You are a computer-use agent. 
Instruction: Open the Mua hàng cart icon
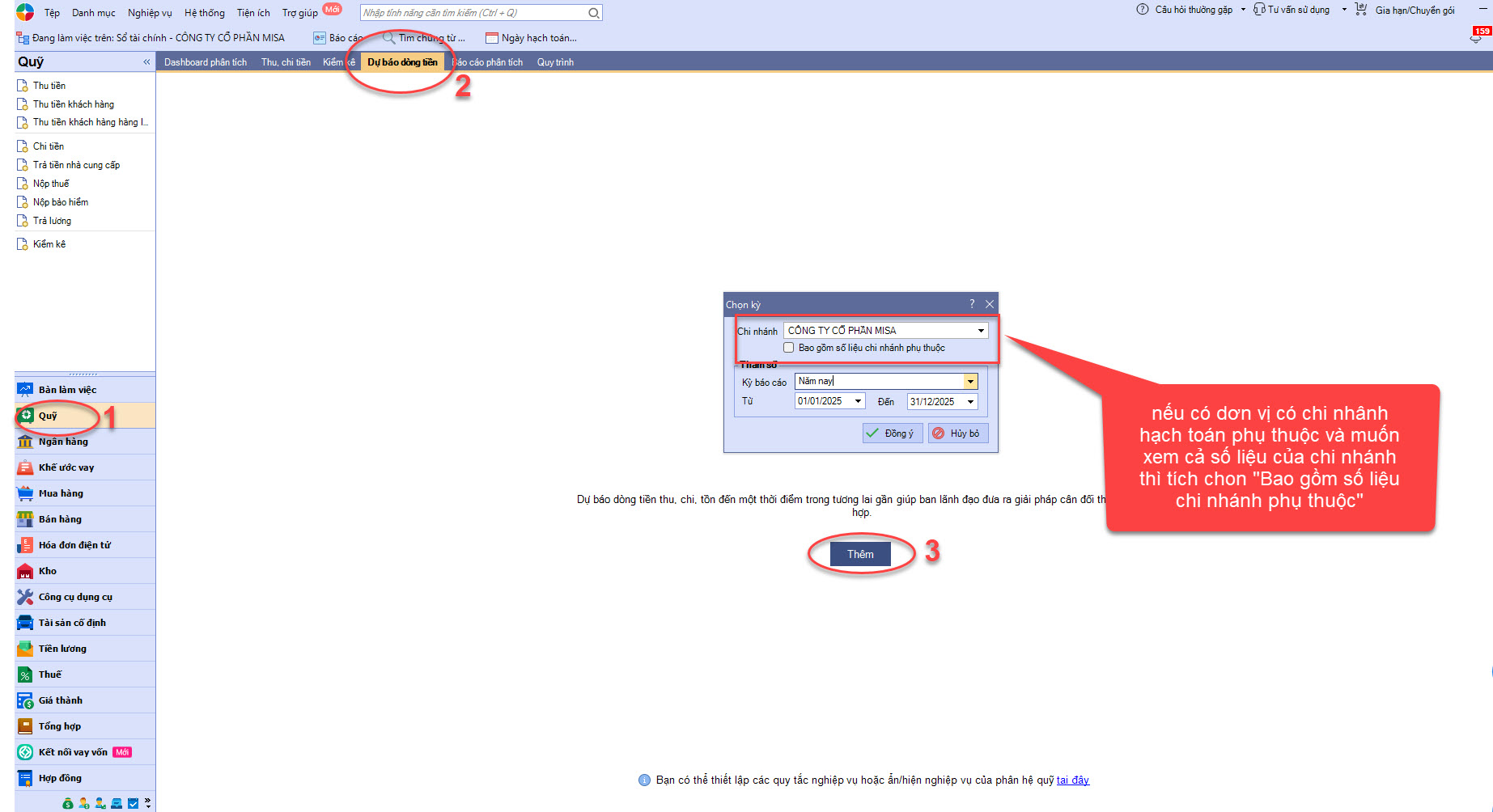25,493
